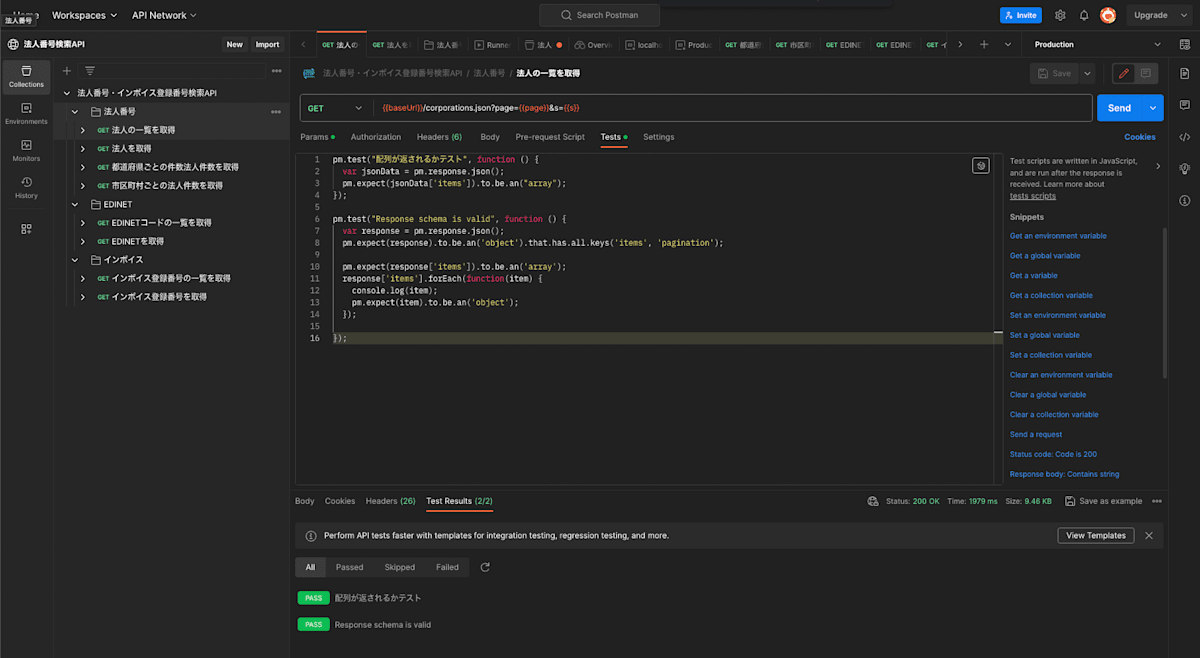This screenshot has height=658, width=1200.
Task: Open the Environments sidebar panel
Action: [x=26, y=113]
